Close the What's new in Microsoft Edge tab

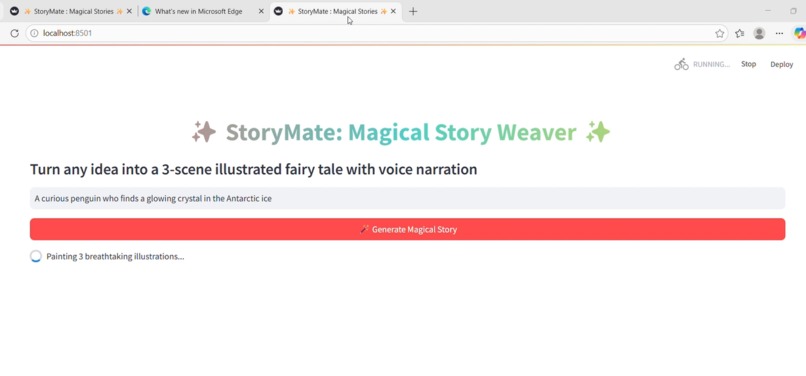coord(261,11)
